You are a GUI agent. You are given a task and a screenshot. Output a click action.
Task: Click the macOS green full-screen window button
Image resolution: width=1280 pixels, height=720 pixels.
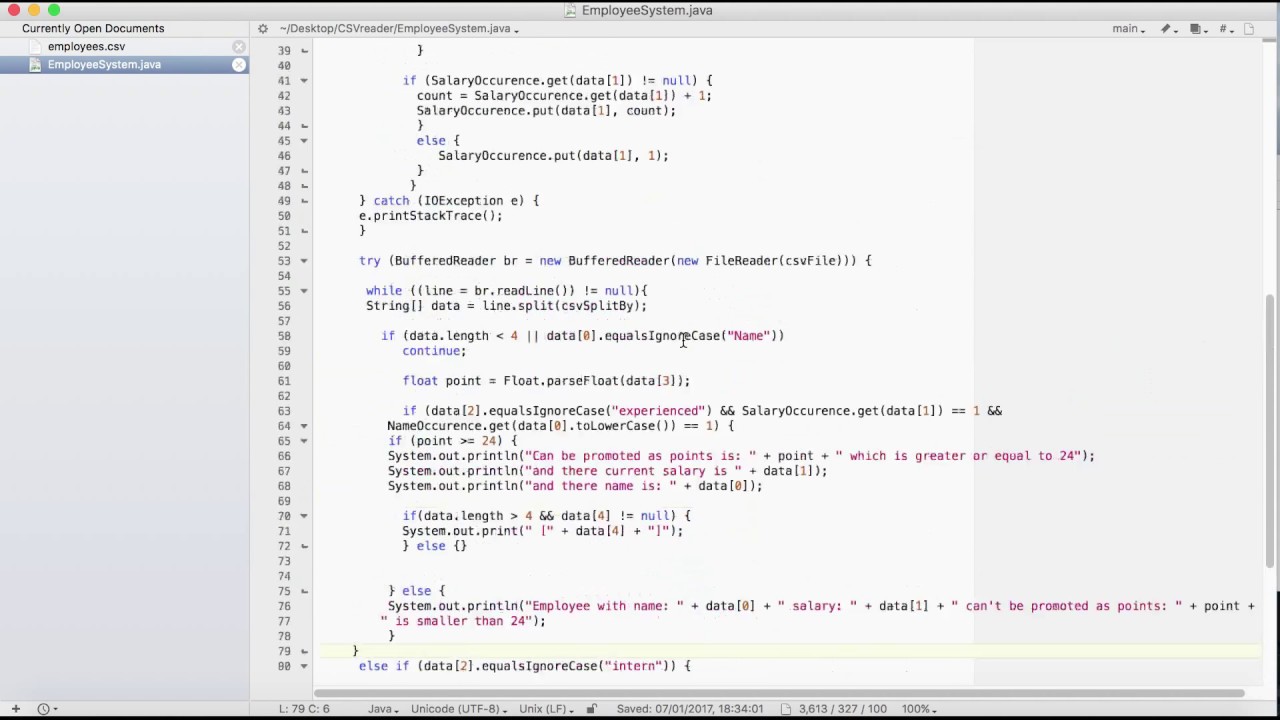54,10
